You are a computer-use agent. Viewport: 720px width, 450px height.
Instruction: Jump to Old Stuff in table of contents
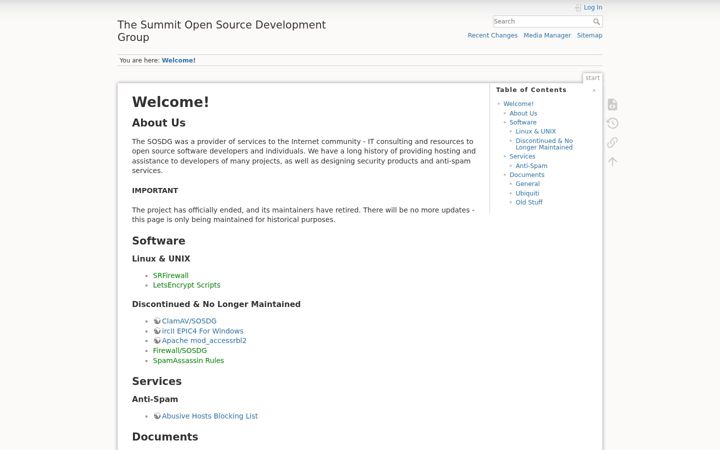click(529, 202)
